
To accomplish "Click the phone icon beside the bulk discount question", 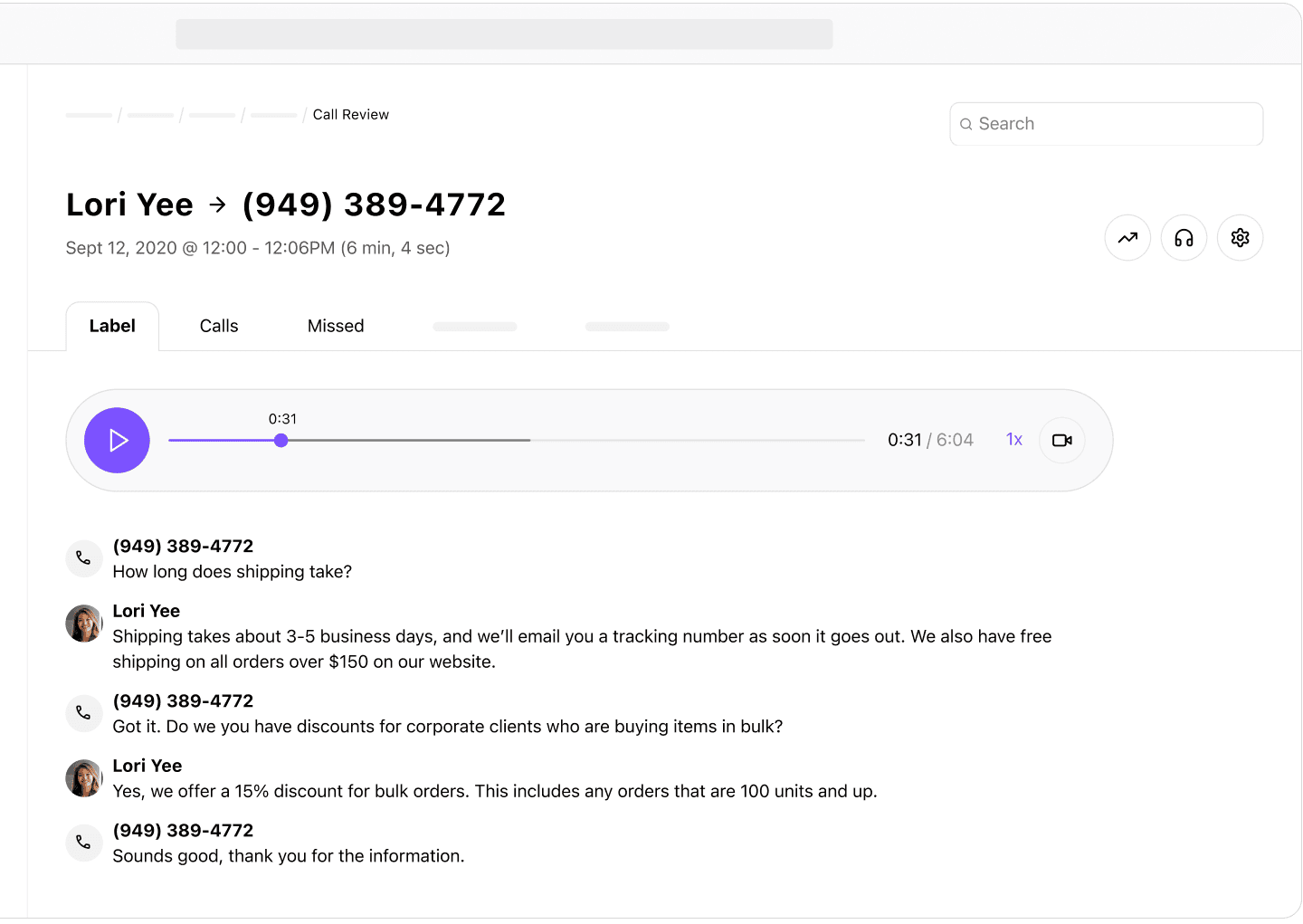I will click(84, 713).
